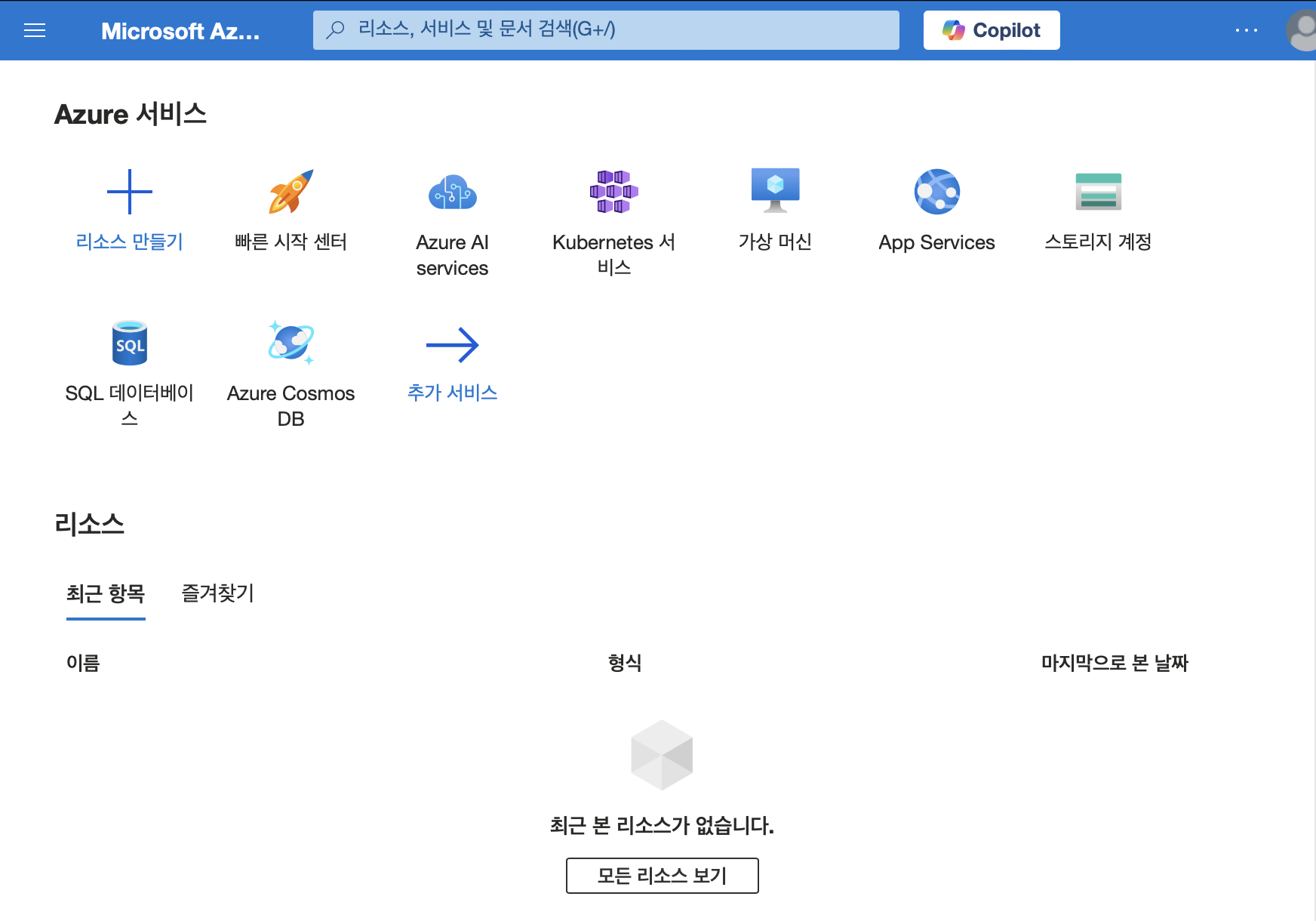Click the 추가 서비스 link
Screen dimensions: 1316x921
coord(453,393)
